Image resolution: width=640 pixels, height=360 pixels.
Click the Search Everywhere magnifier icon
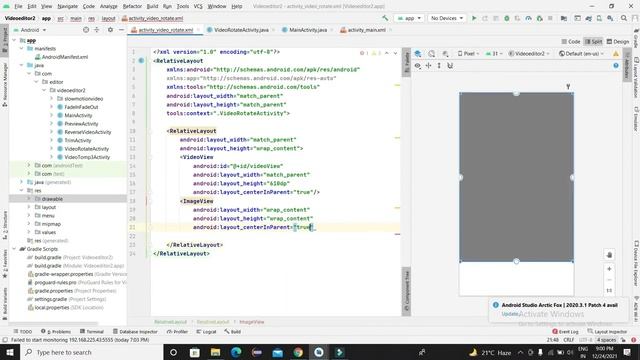624,18
